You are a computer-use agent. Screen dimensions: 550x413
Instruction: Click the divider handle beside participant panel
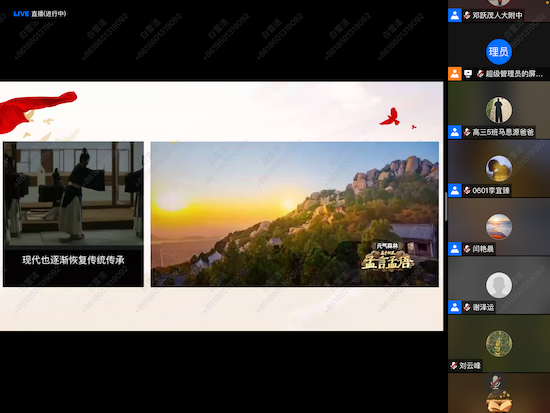[446, 207]
